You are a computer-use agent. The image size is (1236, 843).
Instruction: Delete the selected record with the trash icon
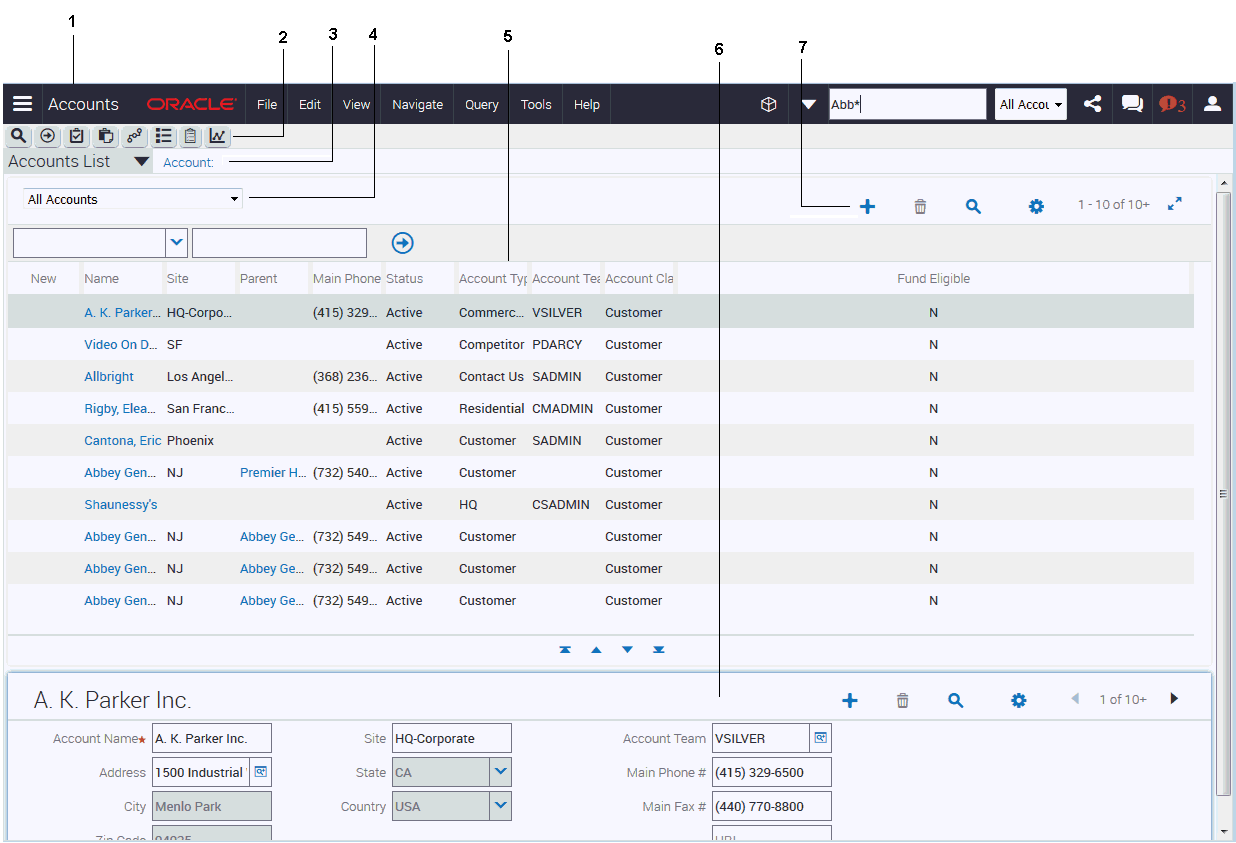click(x=920, y=206)
